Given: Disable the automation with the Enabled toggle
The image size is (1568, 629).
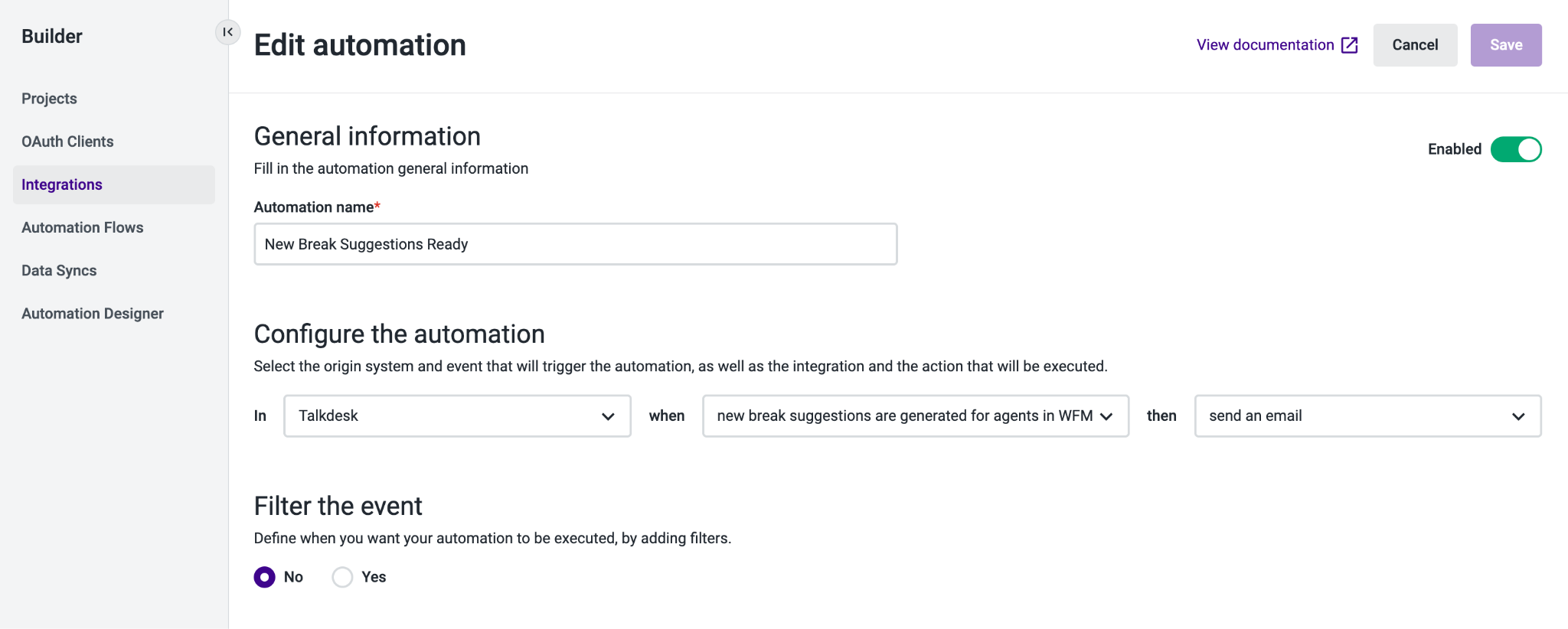Looking at the screenshot, I should point(1516,149).
